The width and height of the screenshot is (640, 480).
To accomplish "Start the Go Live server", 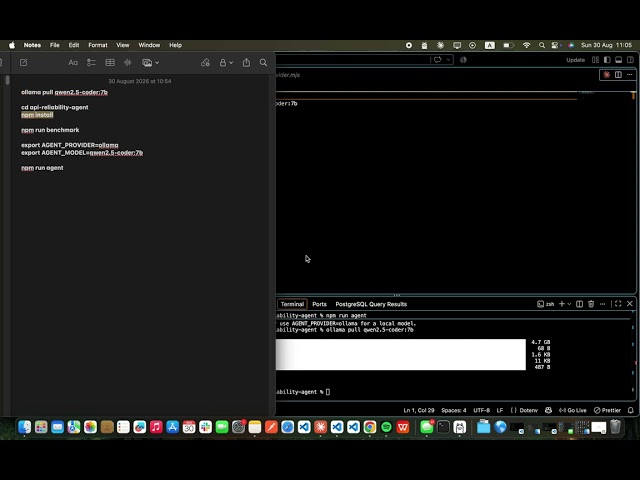I will [572, 410].
